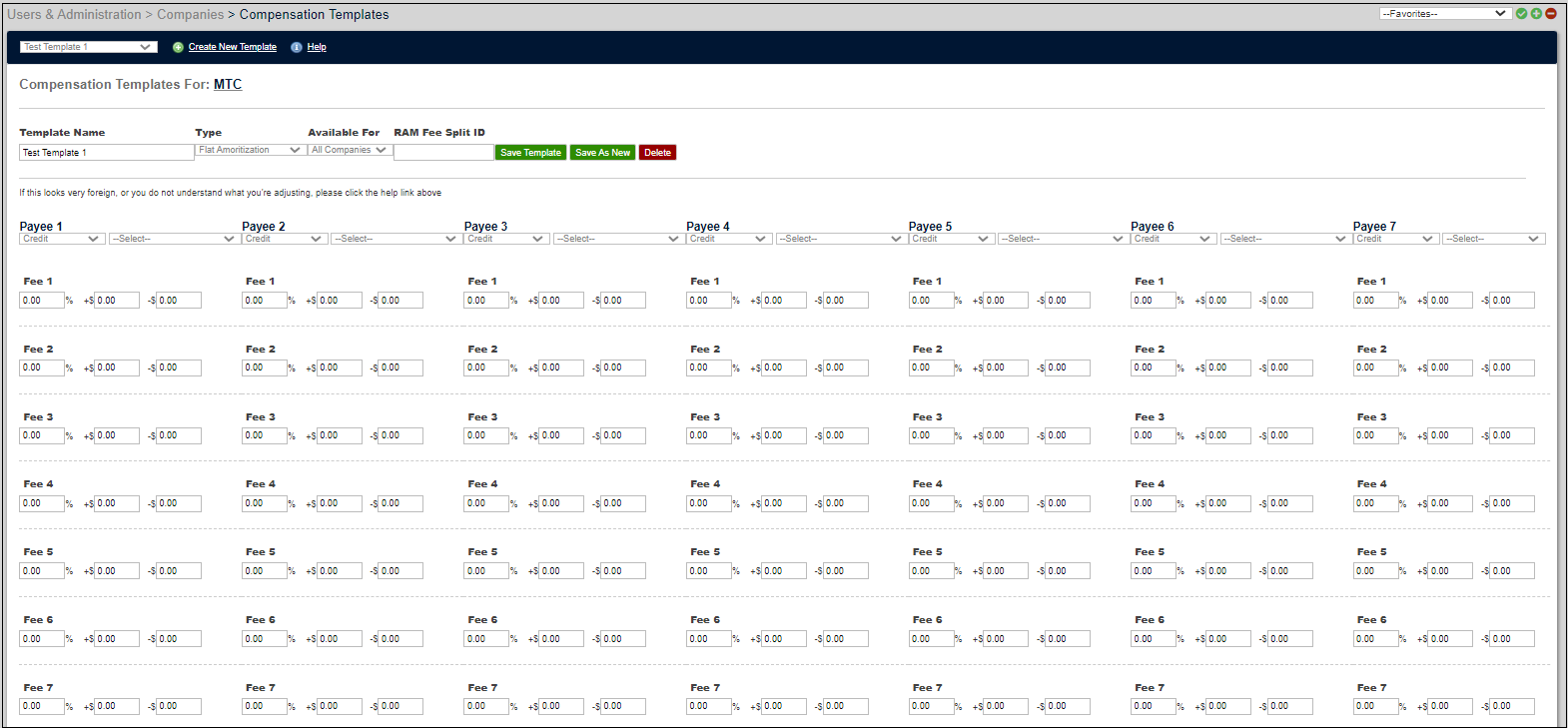Click the green plus icon beside Create New Template

178,47
